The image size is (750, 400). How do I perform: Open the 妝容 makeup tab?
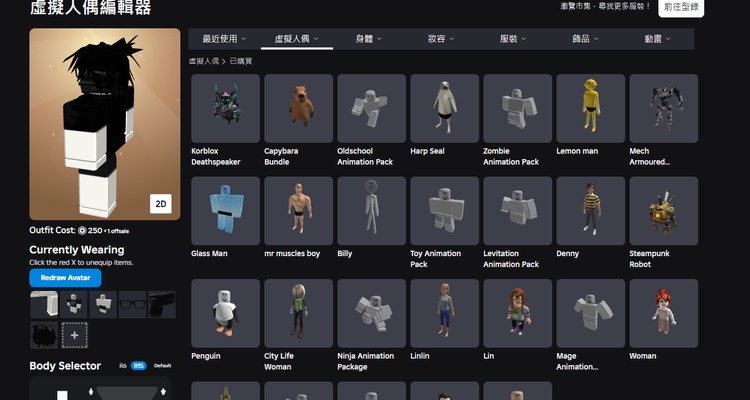coord(440,39)
